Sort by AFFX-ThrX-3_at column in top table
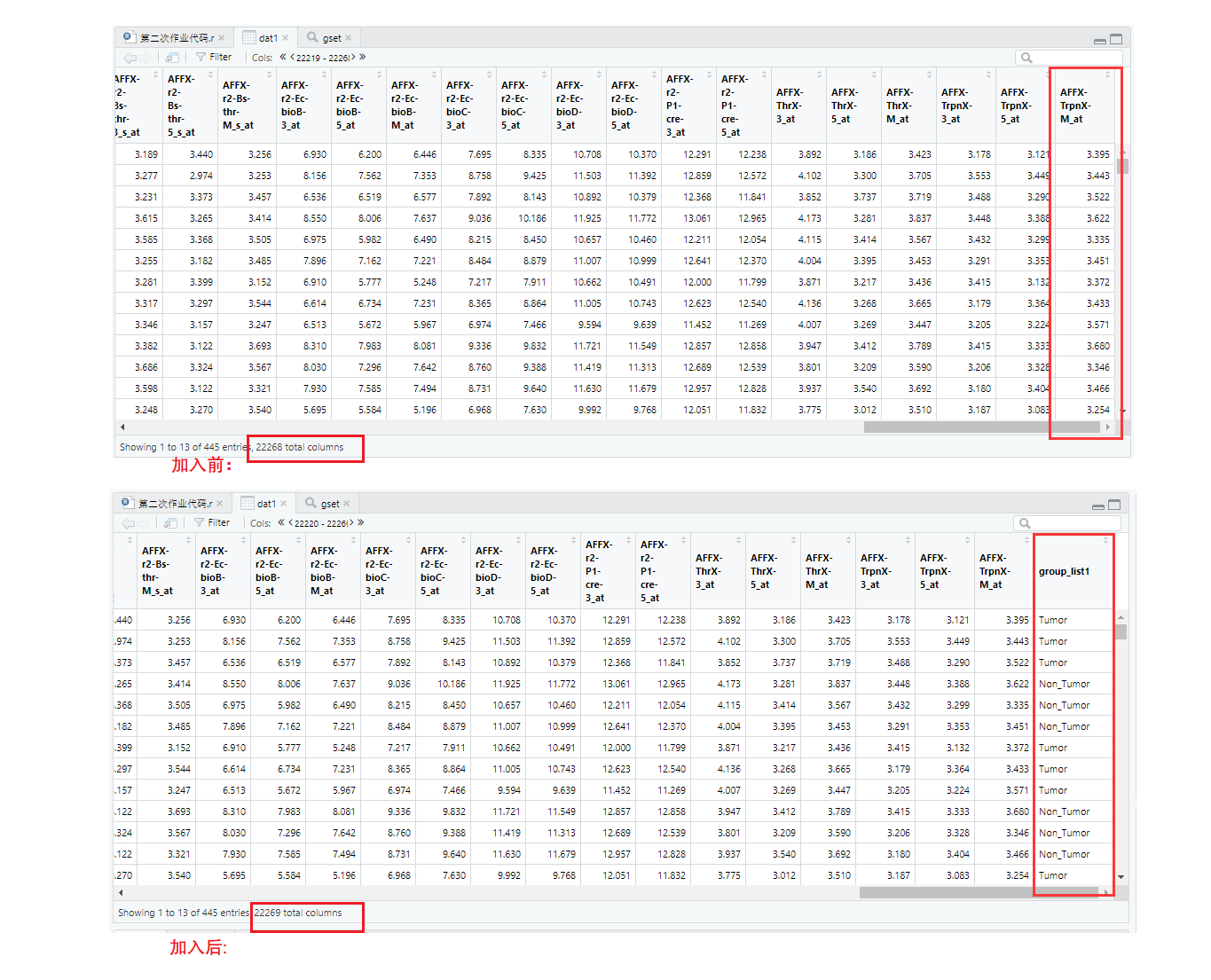The image size is (1211, 980). (818, 75)
